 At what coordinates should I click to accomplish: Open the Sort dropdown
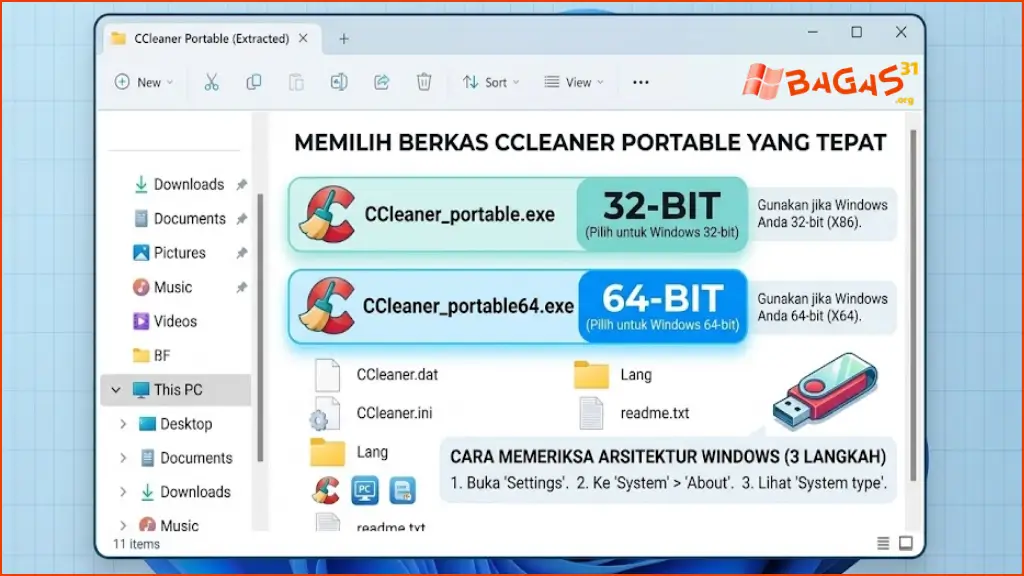pyautogui.click(x=491, y=82)
